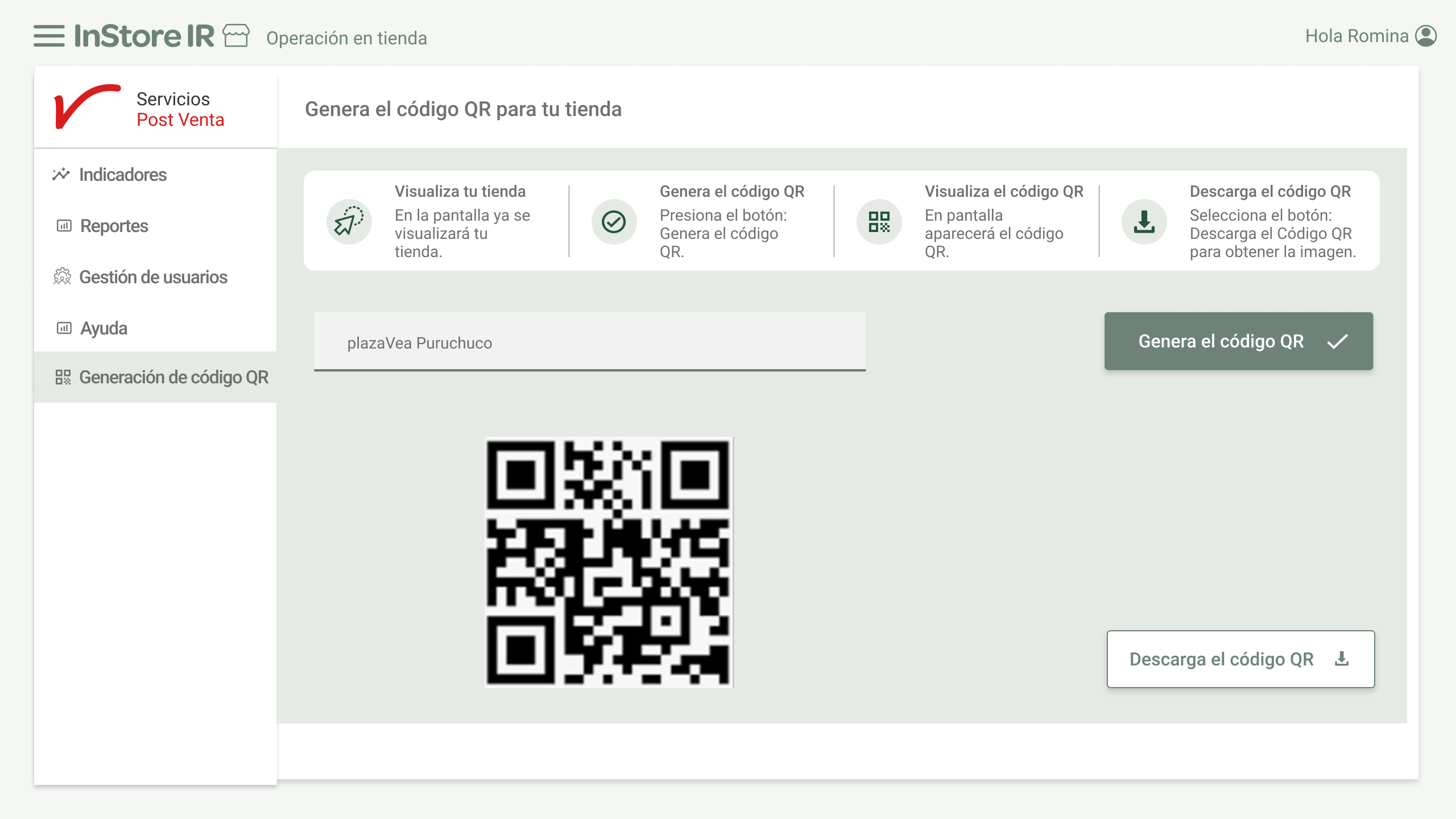Click the cursor icon in Visualiza tu tienda step
Viewport: 1456px width, 819px height.
pos(349,222)
